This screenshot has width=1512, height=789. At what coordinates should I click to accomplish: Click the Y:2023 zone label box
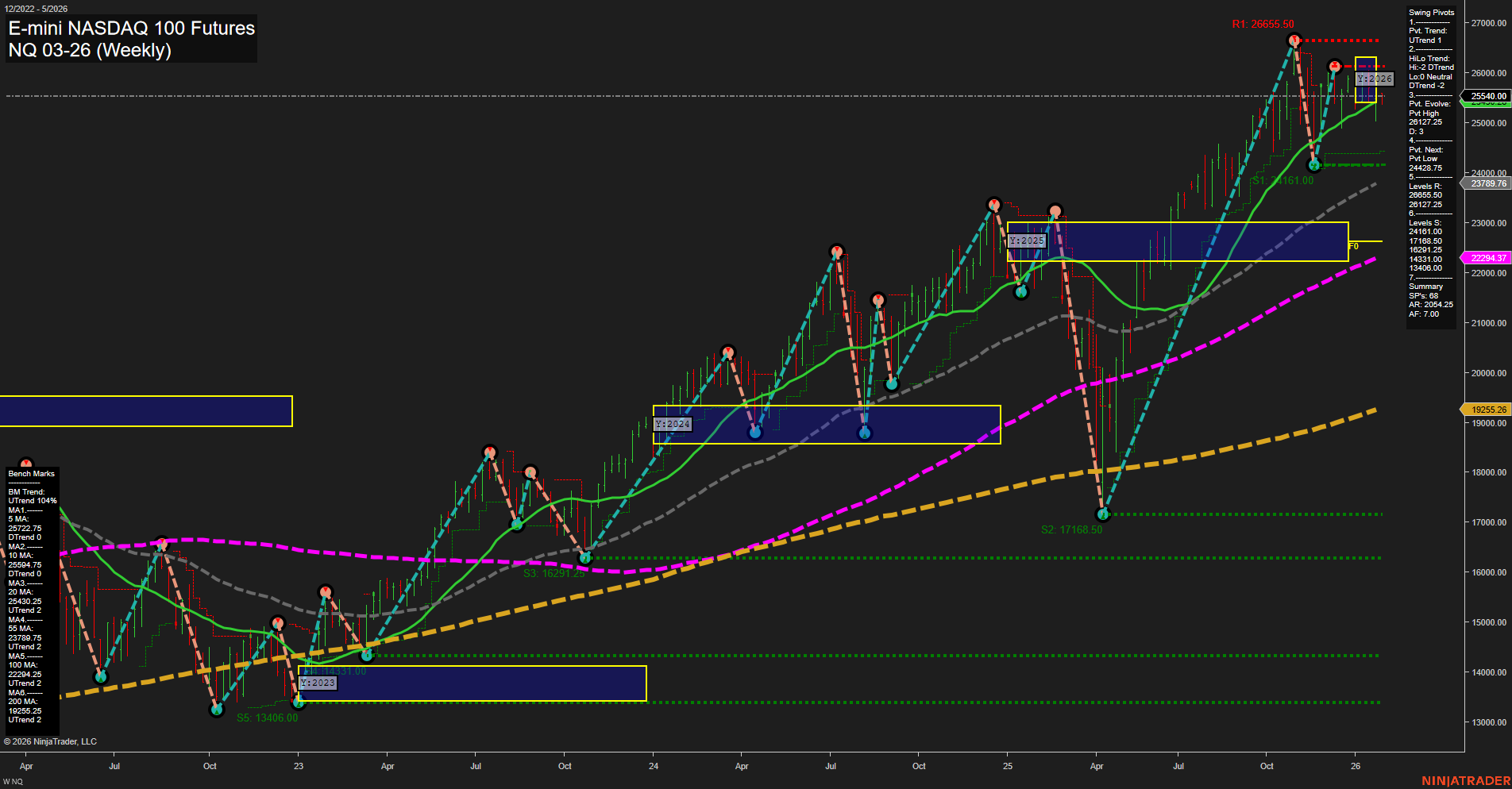pos(319,683)
